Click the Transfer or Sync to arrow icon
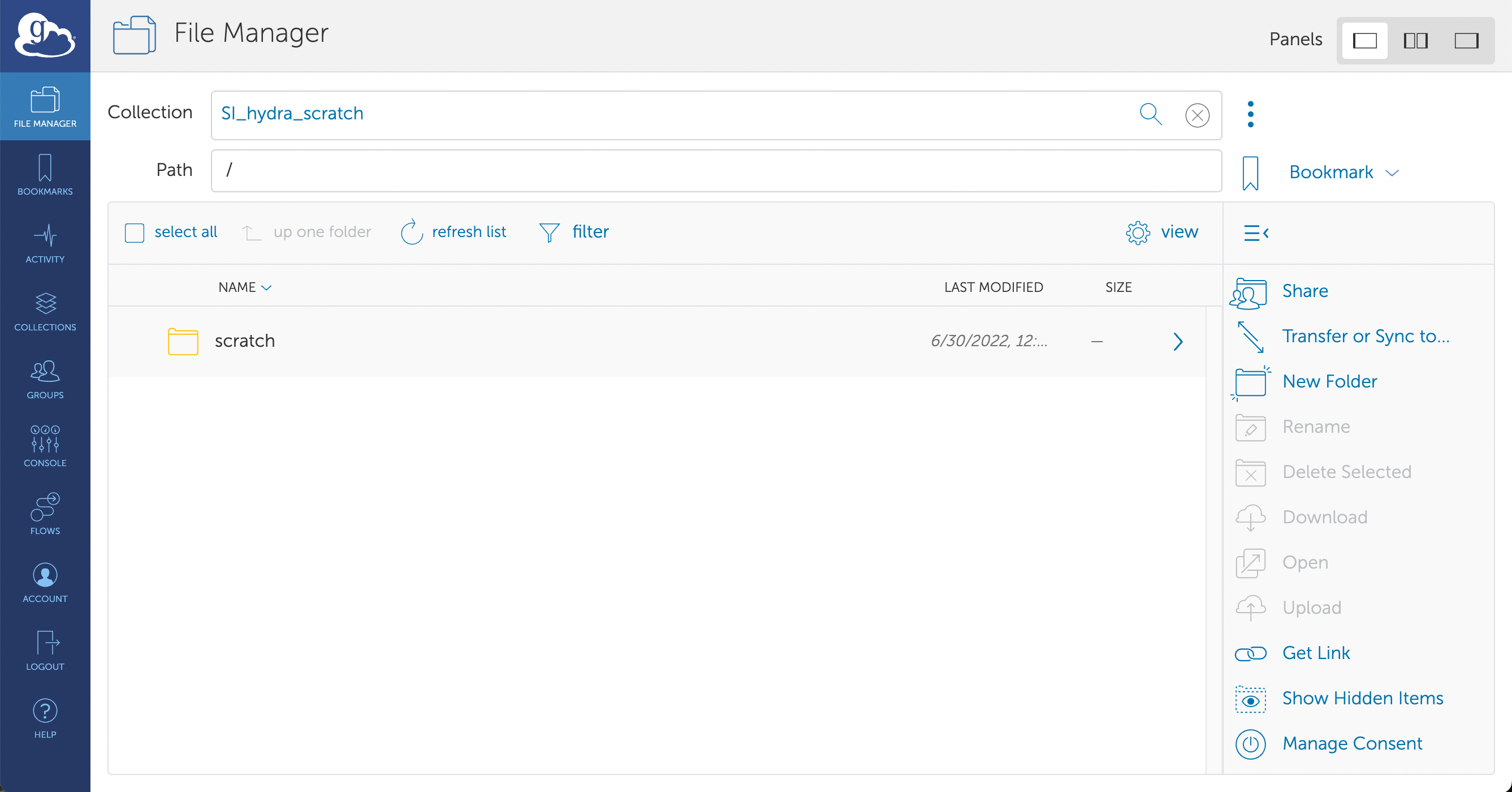 tap(1250, 337)
